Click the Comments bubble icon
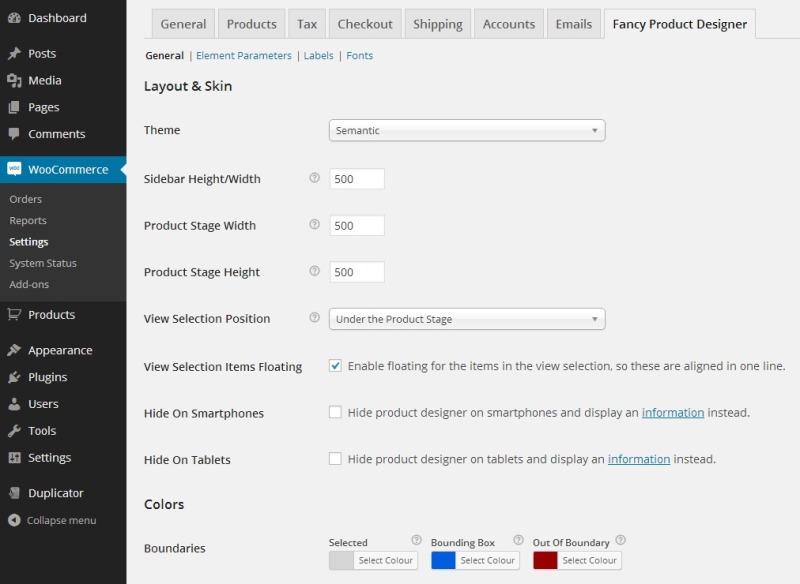 pos(14,134)
